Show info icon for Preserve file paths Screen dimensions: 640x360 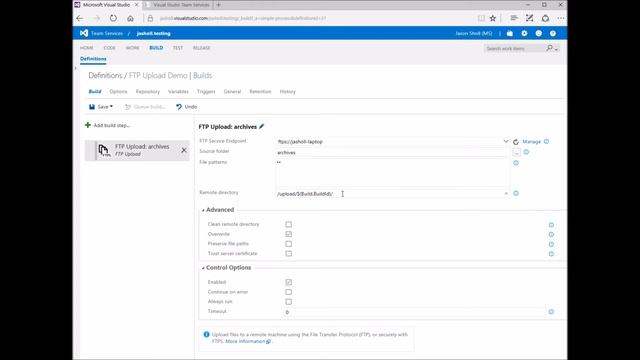[x=551, y=244]
